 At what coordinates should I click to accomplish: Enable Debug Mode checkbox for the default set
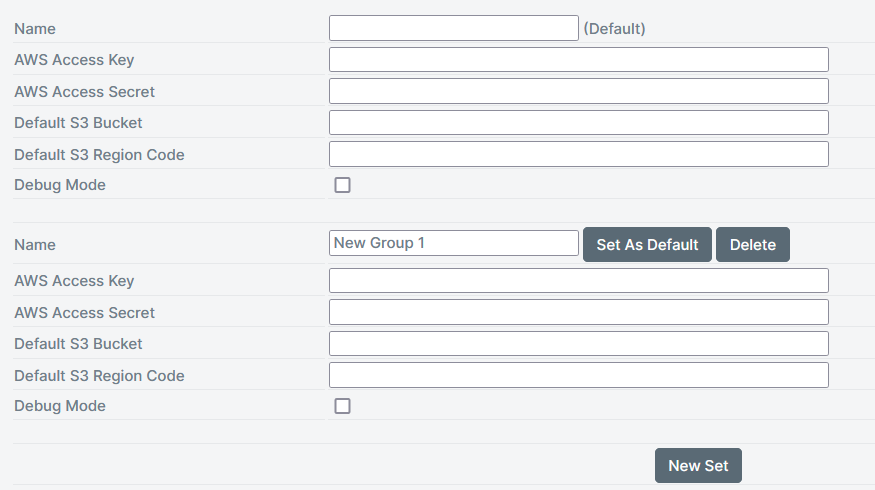pos(342,185)
